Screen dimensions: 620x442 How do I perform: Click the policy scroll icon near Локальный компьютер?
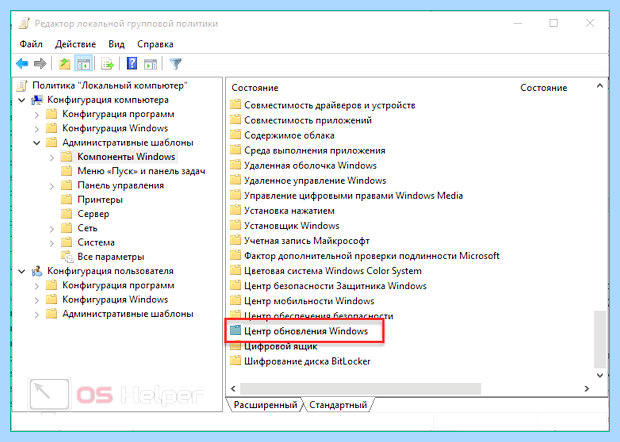(22, 85)
